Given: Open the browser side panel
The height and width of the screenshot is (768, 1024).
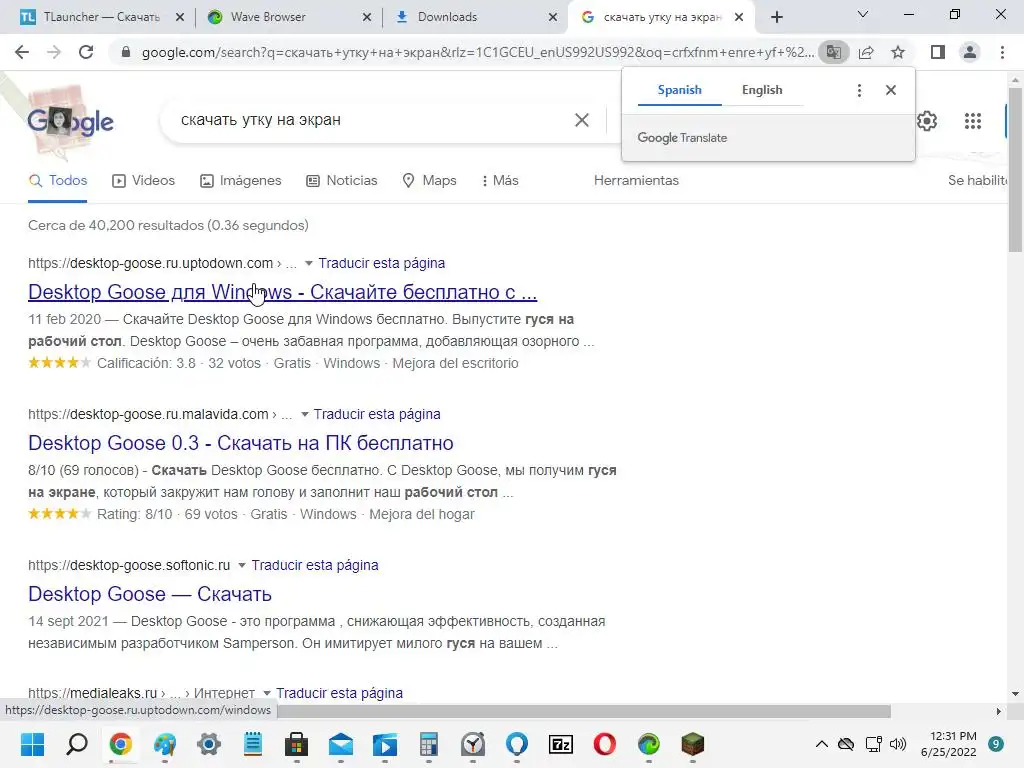Looking at the screenshot, I should 938,52.
